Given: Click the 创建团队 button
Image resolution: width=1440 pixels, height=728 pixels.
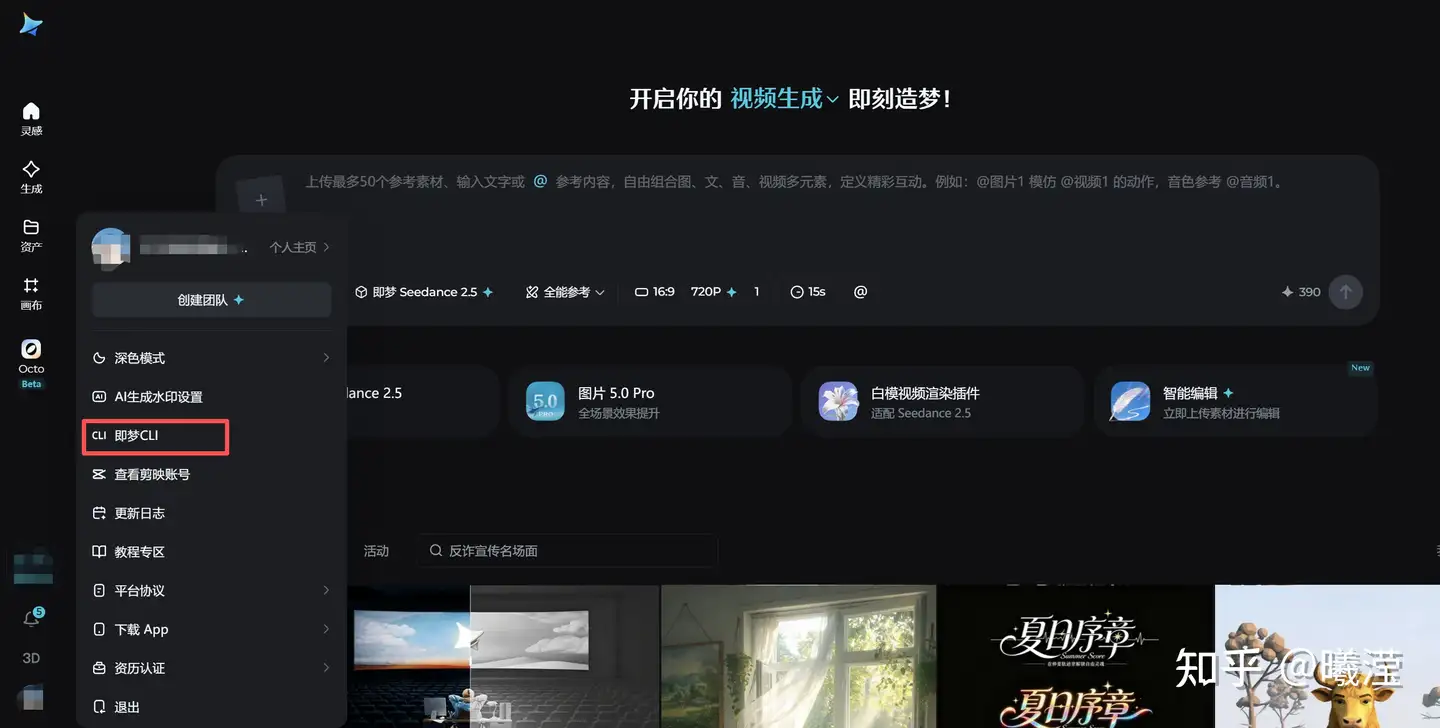Looking at the screenshot, I should click(211, 300).
